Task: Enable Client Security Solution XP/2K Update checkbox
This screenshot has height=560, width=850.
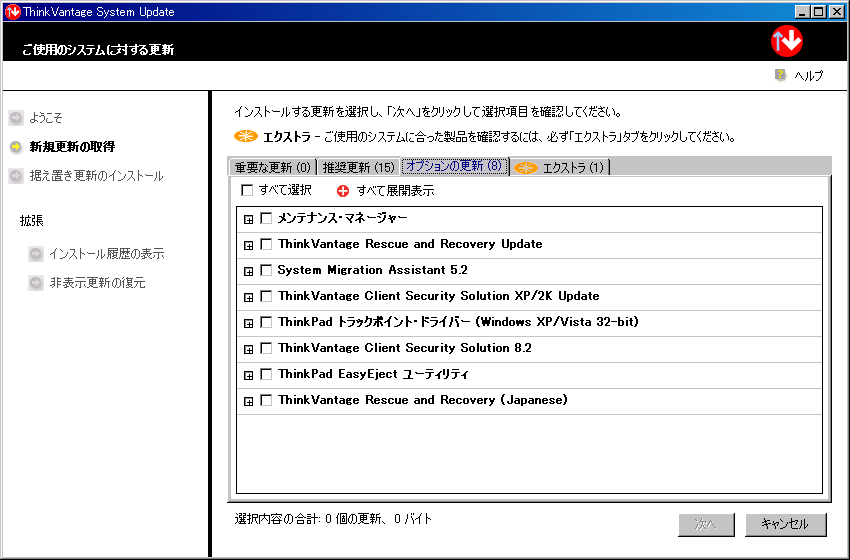Action: coord(266,296)
